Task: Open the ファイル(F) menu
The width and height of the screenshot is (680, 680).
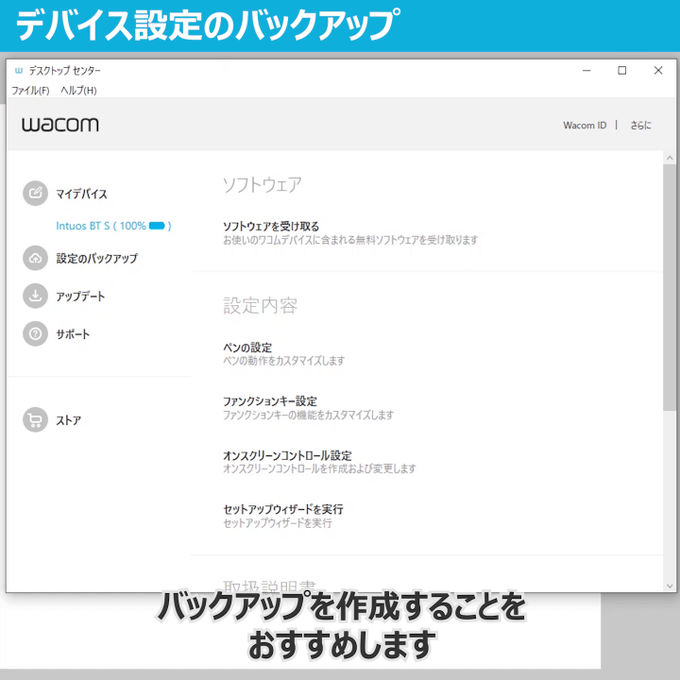Action: tap(30, 90)
